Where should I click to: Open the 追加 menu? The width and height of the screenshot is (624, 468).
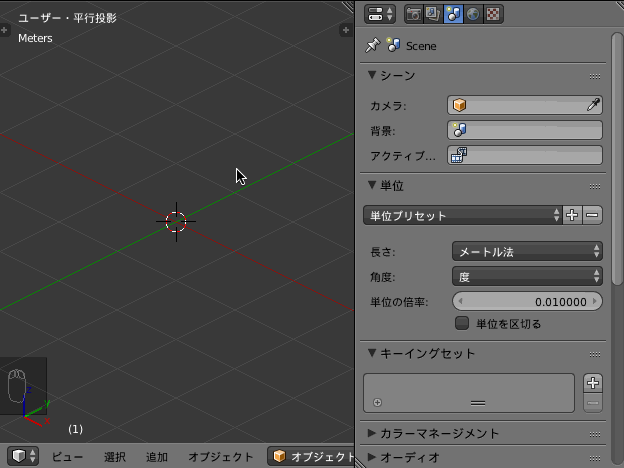coord(156,456)
